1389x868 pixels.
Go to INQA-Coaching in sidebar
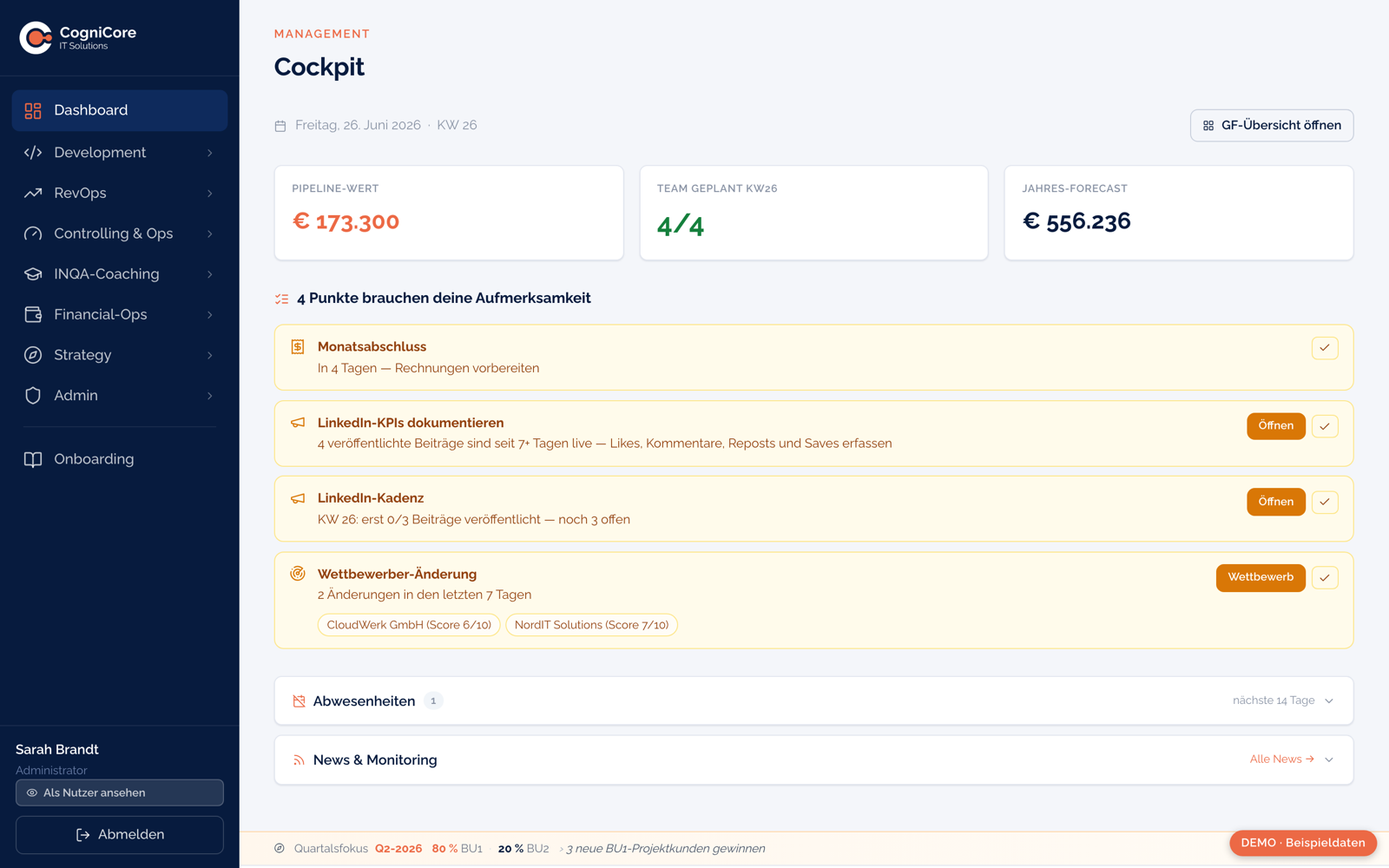(120, 273)
